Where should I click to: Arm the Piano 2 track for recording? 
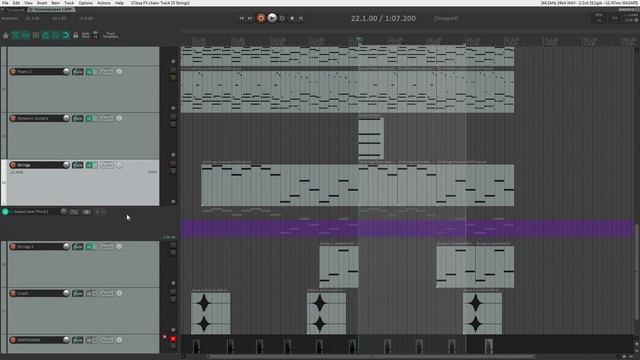(x=13, y=71)
